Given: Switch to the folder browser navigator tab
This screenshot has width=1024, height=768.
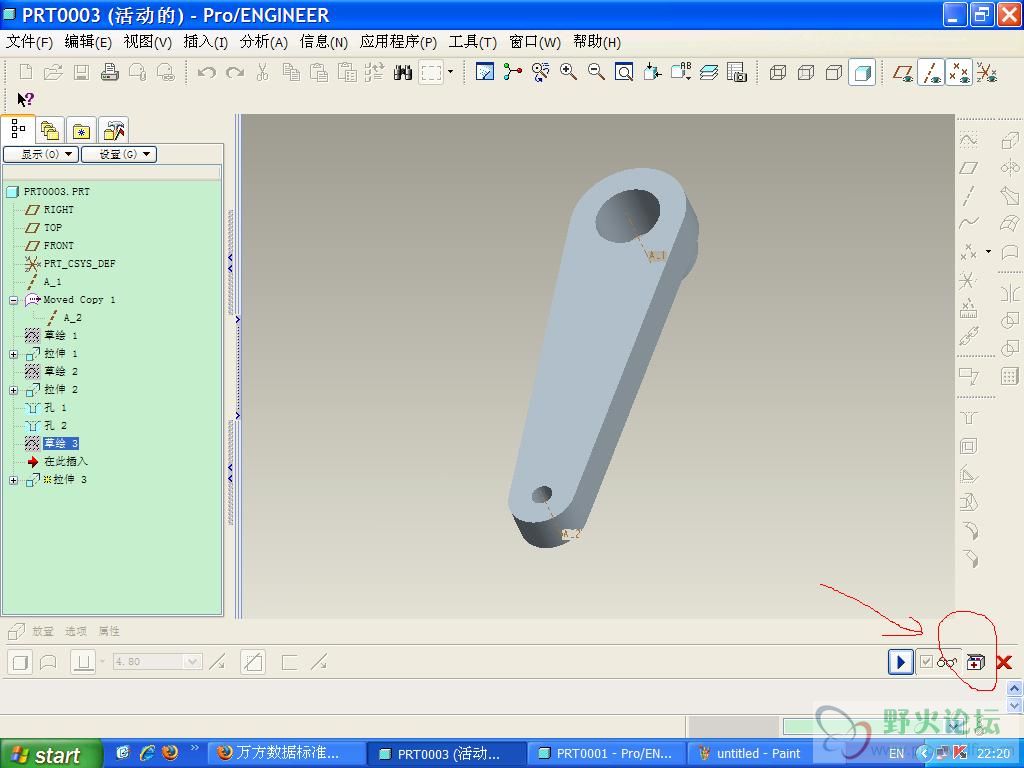Looking at the screenshot, I should coord(49,130).
